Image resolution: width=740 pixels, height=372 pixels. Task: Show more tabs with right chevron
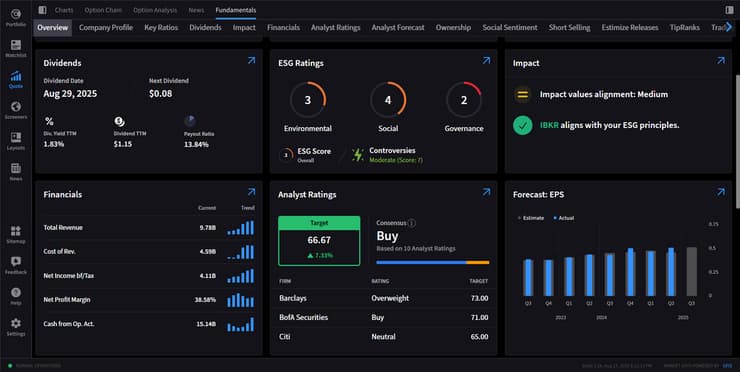tap(729, 27)
